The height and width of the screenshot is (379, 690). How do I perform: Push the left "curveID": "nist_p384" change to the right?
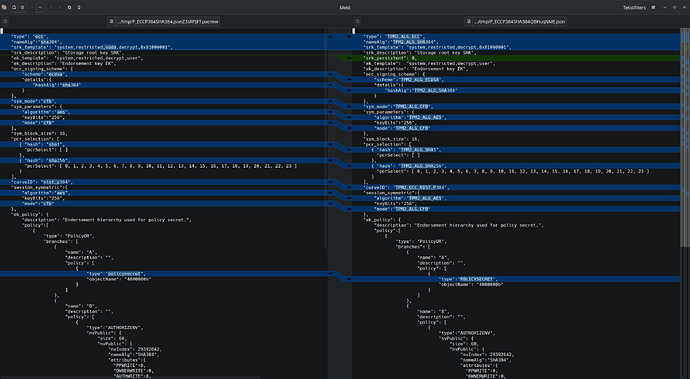[x=330, y=182]
